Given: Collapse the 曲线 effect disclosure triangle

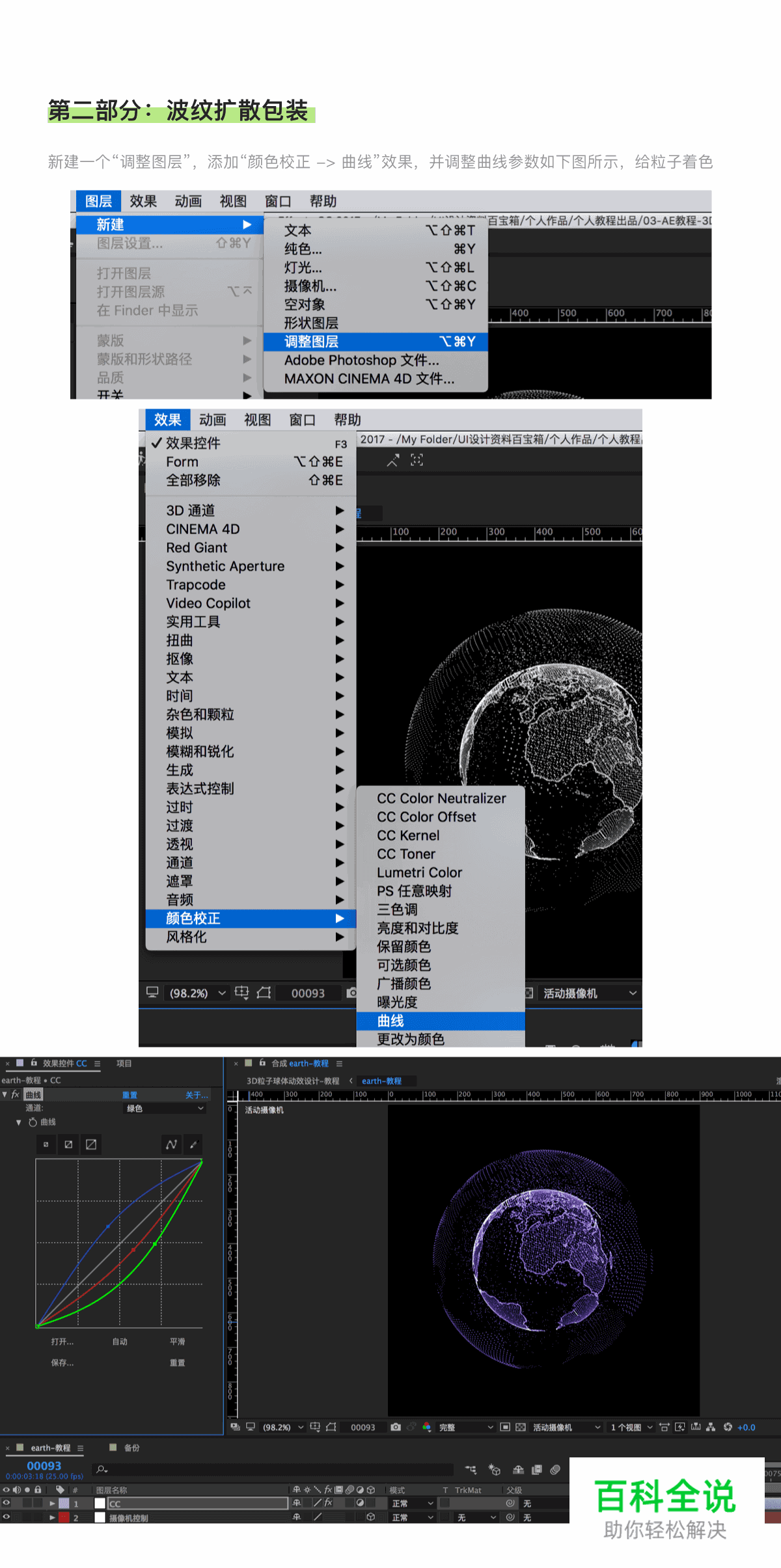Looking at the screenshot, I should pyautogui.click(x=5, y=1094).
